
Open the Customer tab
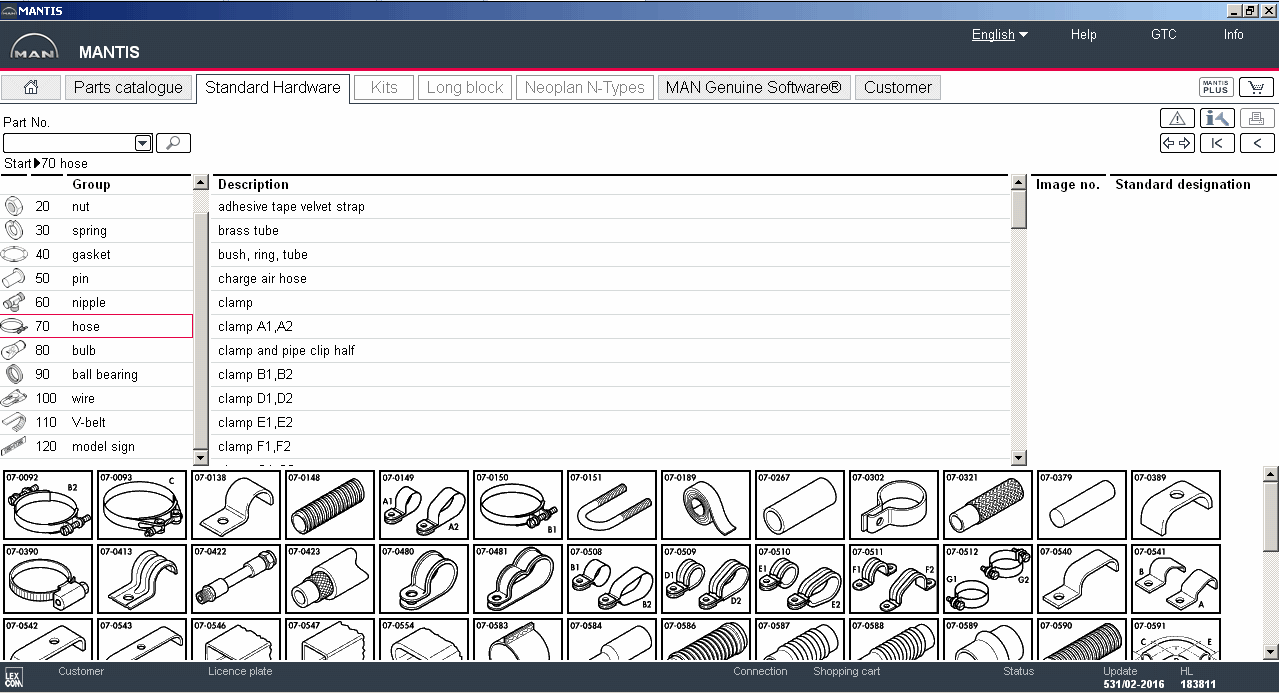[897, 87]
